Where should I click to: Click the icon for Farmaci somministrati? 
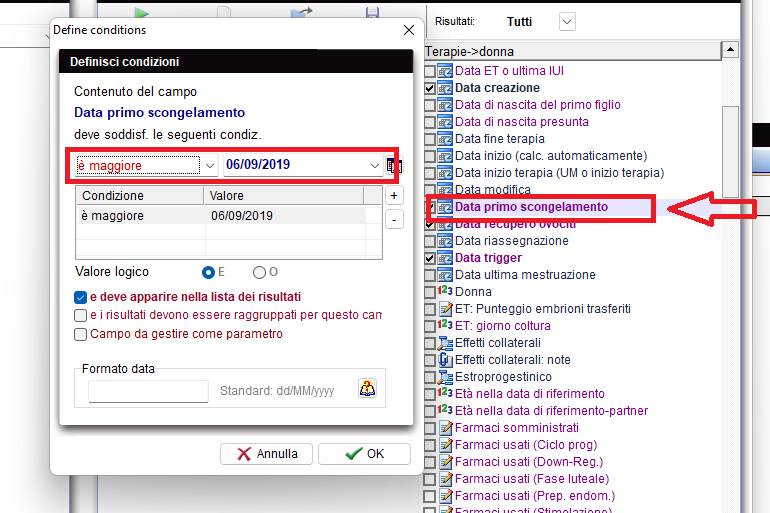tap(445, 428)
